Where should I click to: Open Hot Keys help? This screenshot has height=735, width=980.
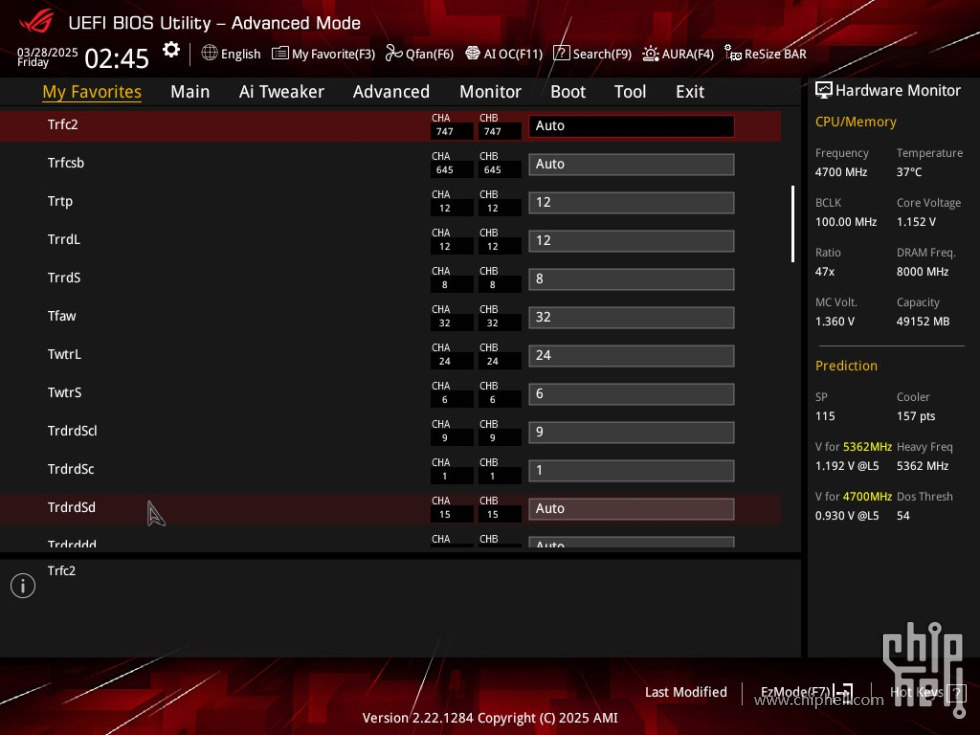(928, 692)
